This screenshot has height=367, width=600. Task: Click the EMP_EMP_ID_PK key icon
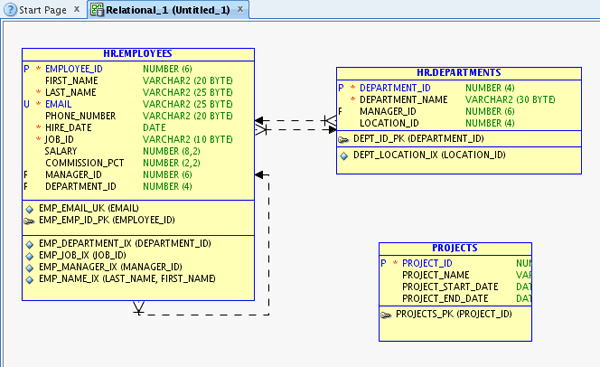click(x=29, y=221)
